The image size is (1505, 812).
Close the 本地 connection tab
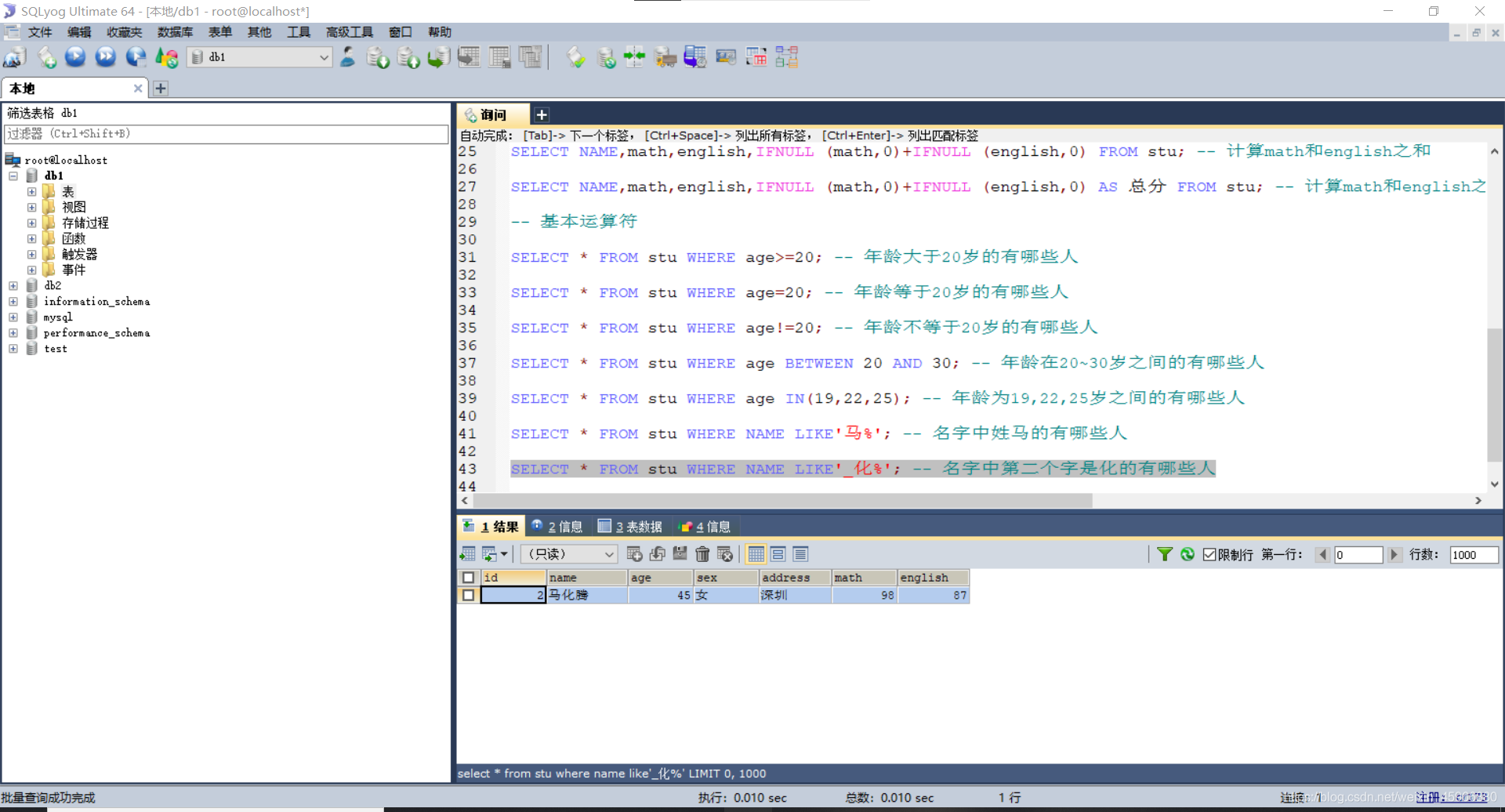(138, 89)
